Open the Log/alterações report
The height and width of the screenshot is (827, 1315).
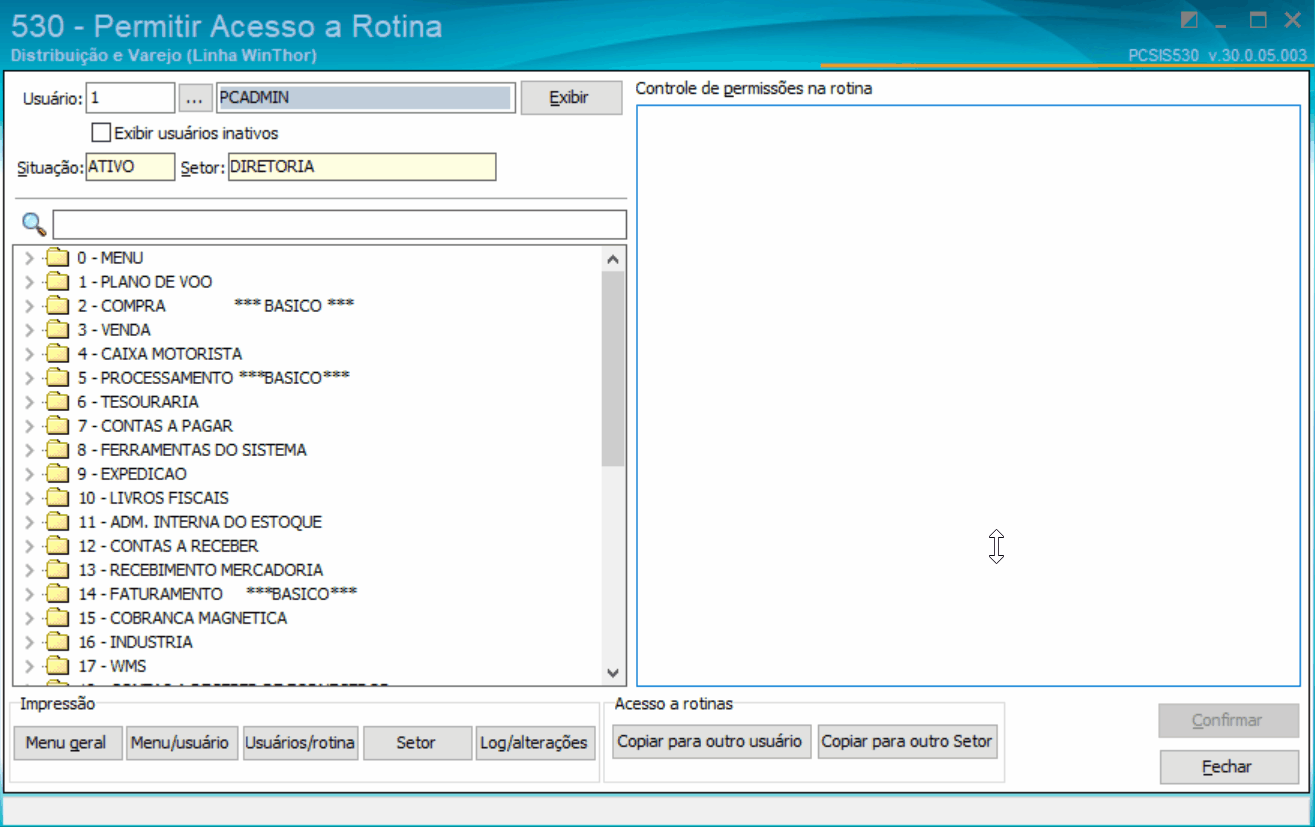coord(535,743)
